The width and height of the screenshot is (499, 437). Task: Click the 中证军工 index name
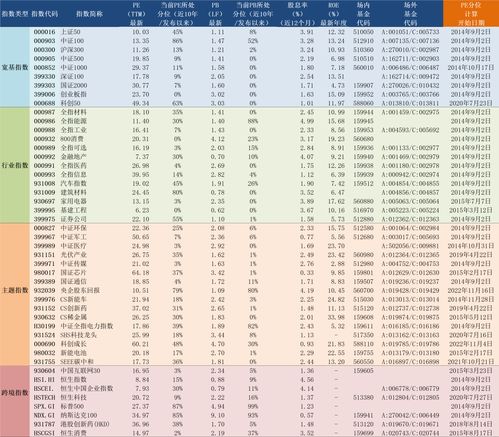(74, 237)
